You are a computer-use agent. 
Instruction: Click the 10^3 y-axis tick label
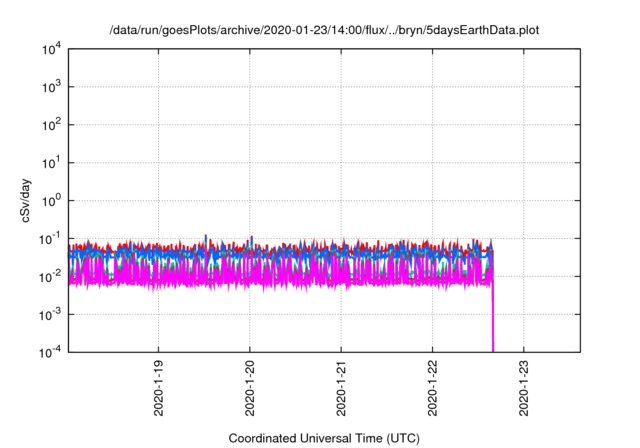(x=51, y=86)
